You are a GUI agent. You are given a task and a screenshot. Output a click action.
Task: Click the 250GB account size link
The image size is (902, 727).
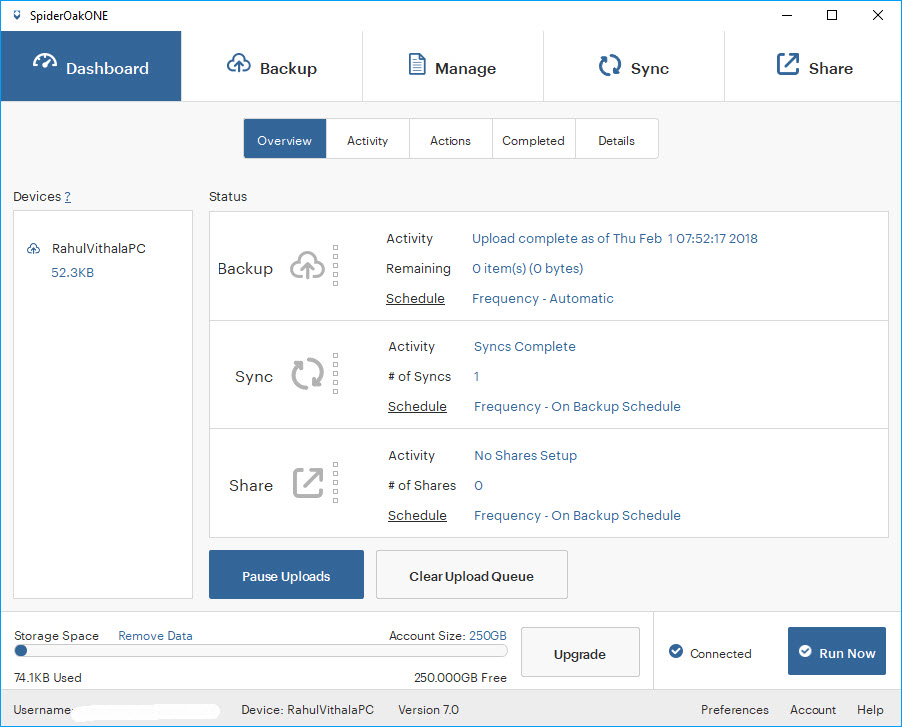[488, 636]
